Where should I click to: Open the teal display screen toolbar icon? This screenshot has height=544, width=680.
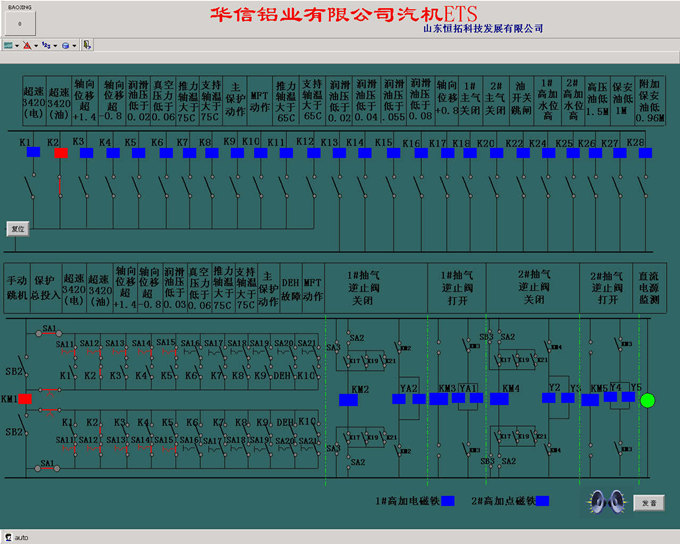click(x=8, y=45)
